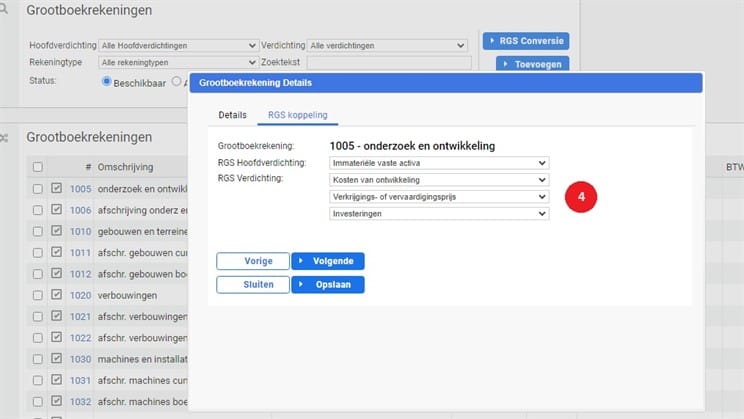Viewport: 744px width, 419px height.
Task: Click the checkmark icon for account 1011
Action: (x=56, y=252)
